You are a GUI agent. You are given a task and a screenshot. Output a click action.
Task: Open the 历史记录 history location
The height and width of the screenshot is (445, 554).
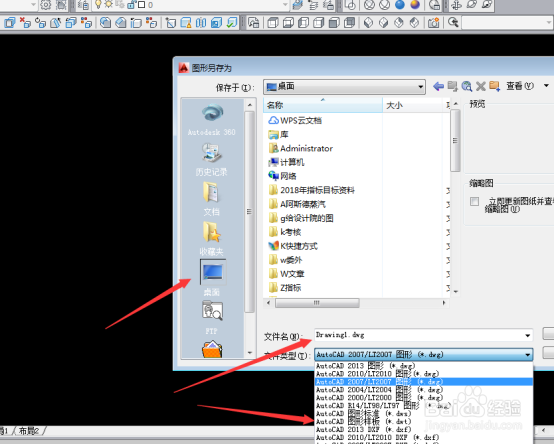tap(212, 159)
